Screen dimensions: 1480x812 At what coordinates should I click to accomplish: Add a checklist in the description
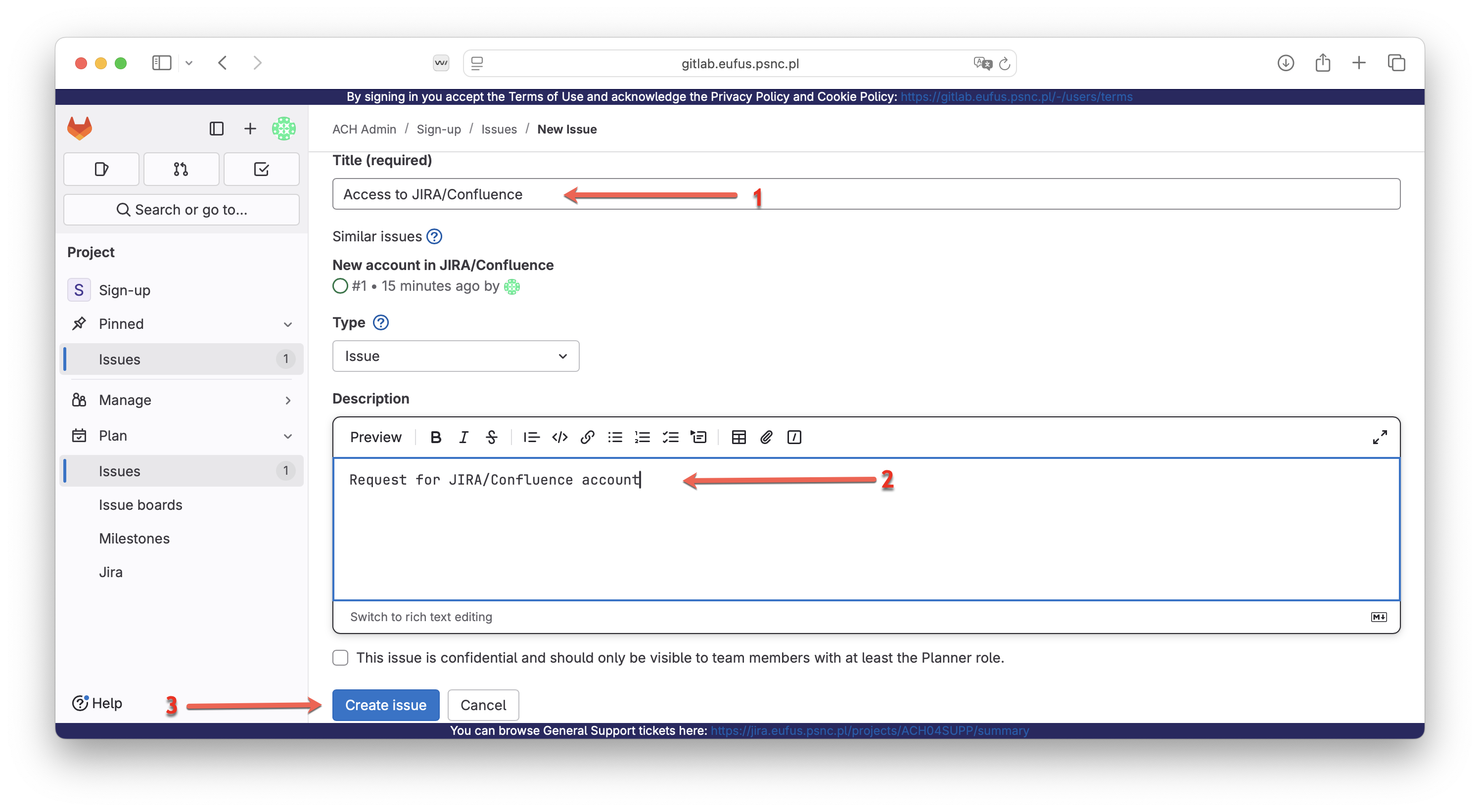tap(670, 438)
